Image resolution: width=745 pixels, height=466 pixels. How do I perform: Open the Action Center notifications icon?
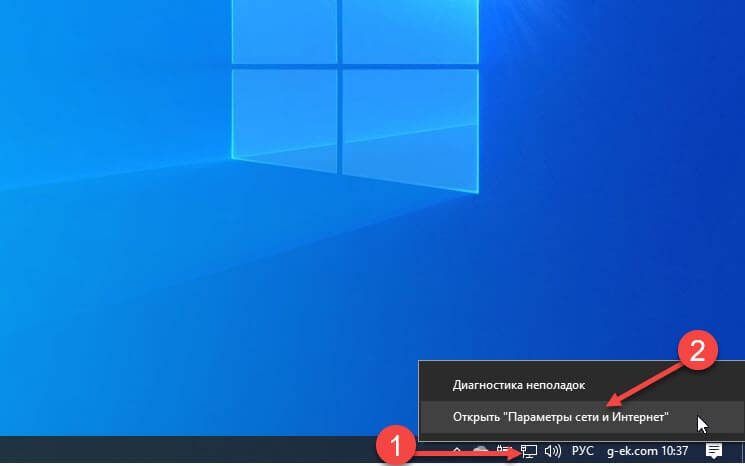point(714,451)
